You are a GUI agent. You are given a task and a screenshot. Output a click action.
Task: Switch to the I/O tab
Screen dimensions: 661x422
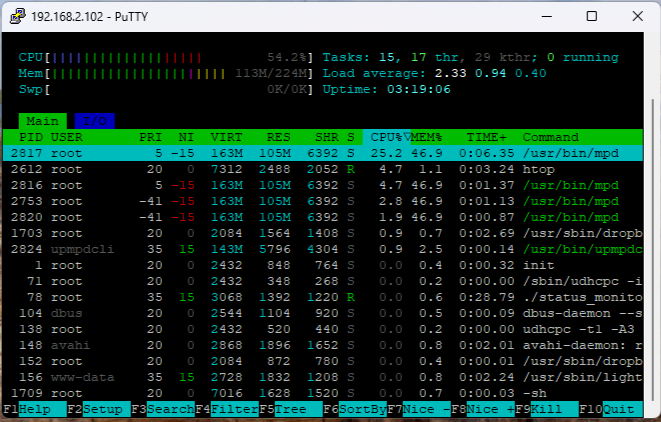click(x=94, y=120)
